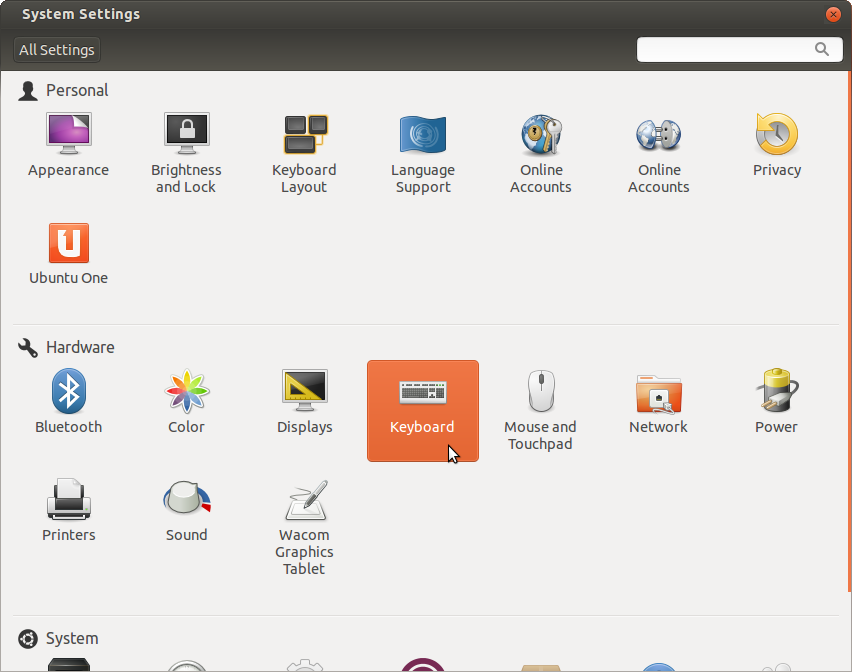
Task: Open Online Accounts with the keys icon
Action: point(540,152)
